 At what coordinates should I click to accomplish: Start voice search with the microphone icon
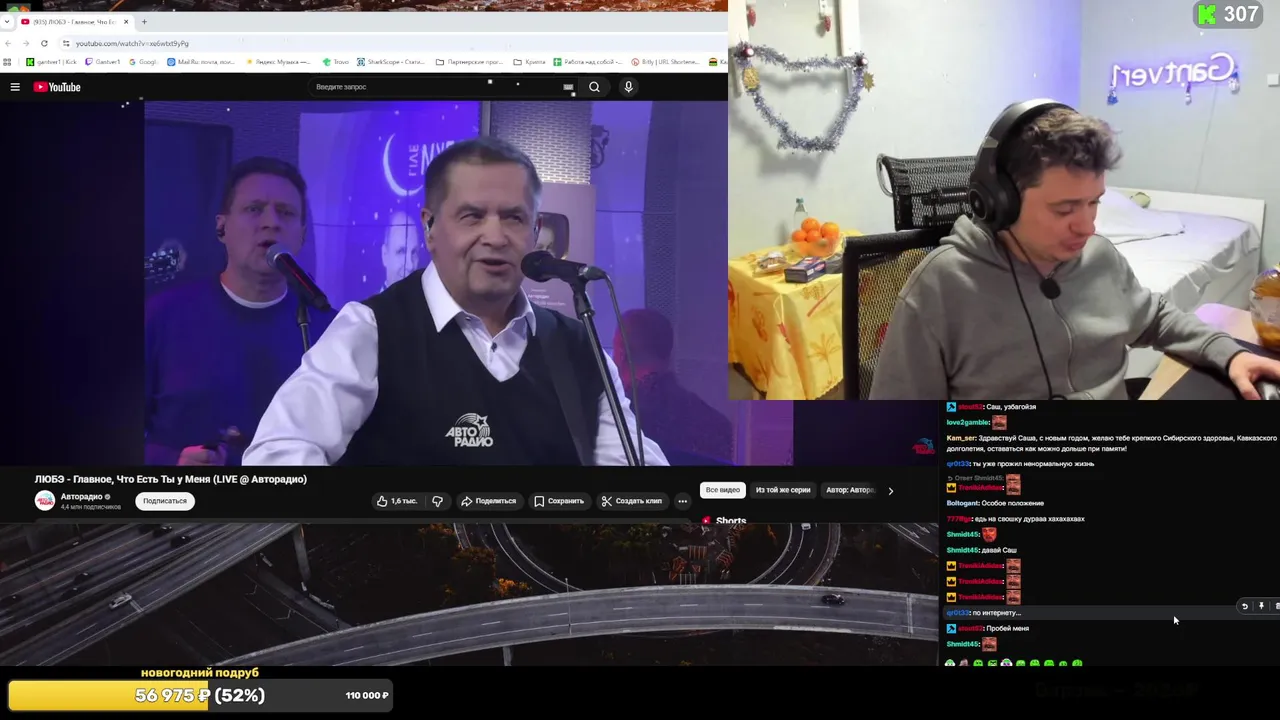pyautogui.click(x=628, y=87)
